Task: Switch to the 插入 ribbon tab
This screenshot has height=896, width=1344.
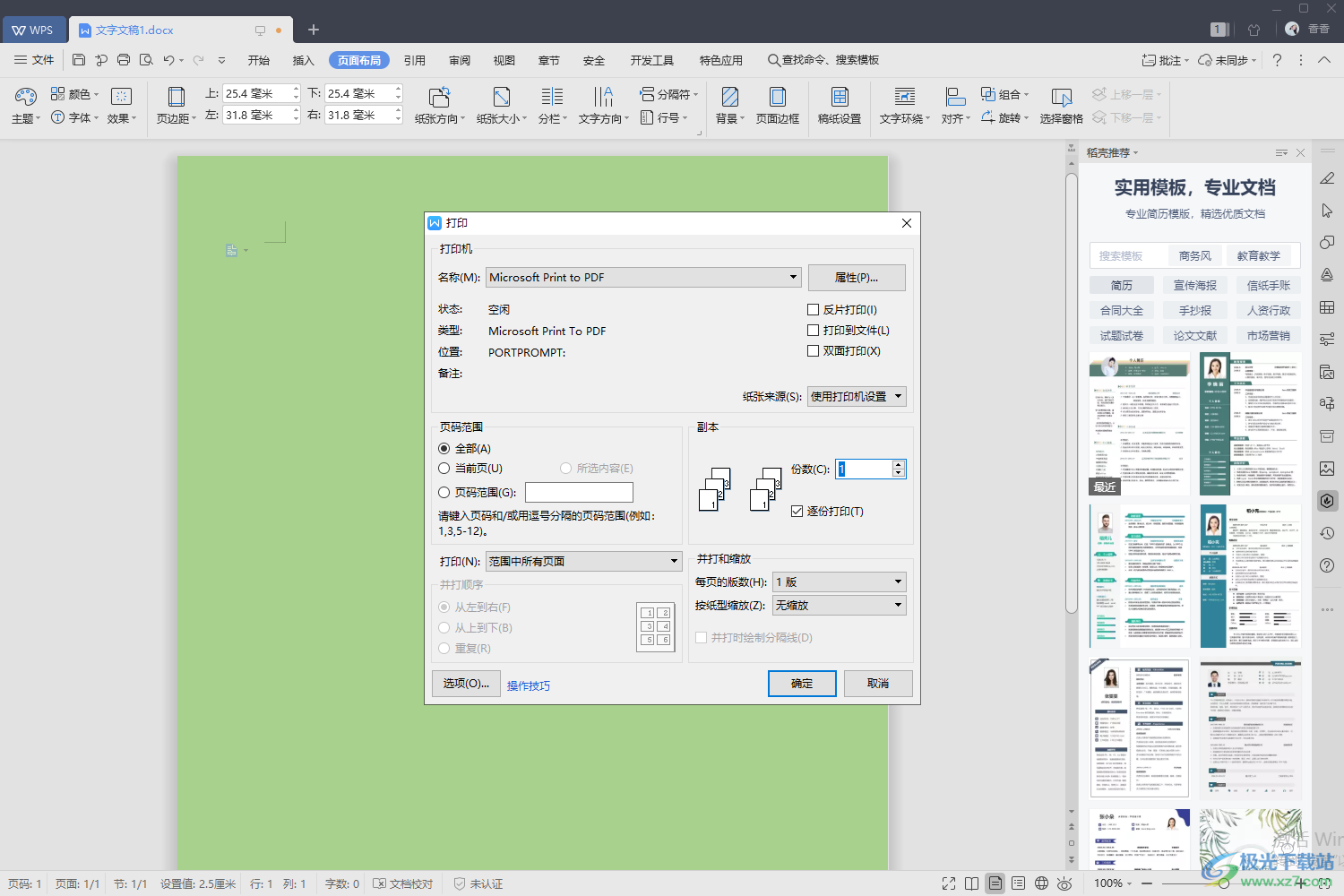Action: (x=303, y=61)
